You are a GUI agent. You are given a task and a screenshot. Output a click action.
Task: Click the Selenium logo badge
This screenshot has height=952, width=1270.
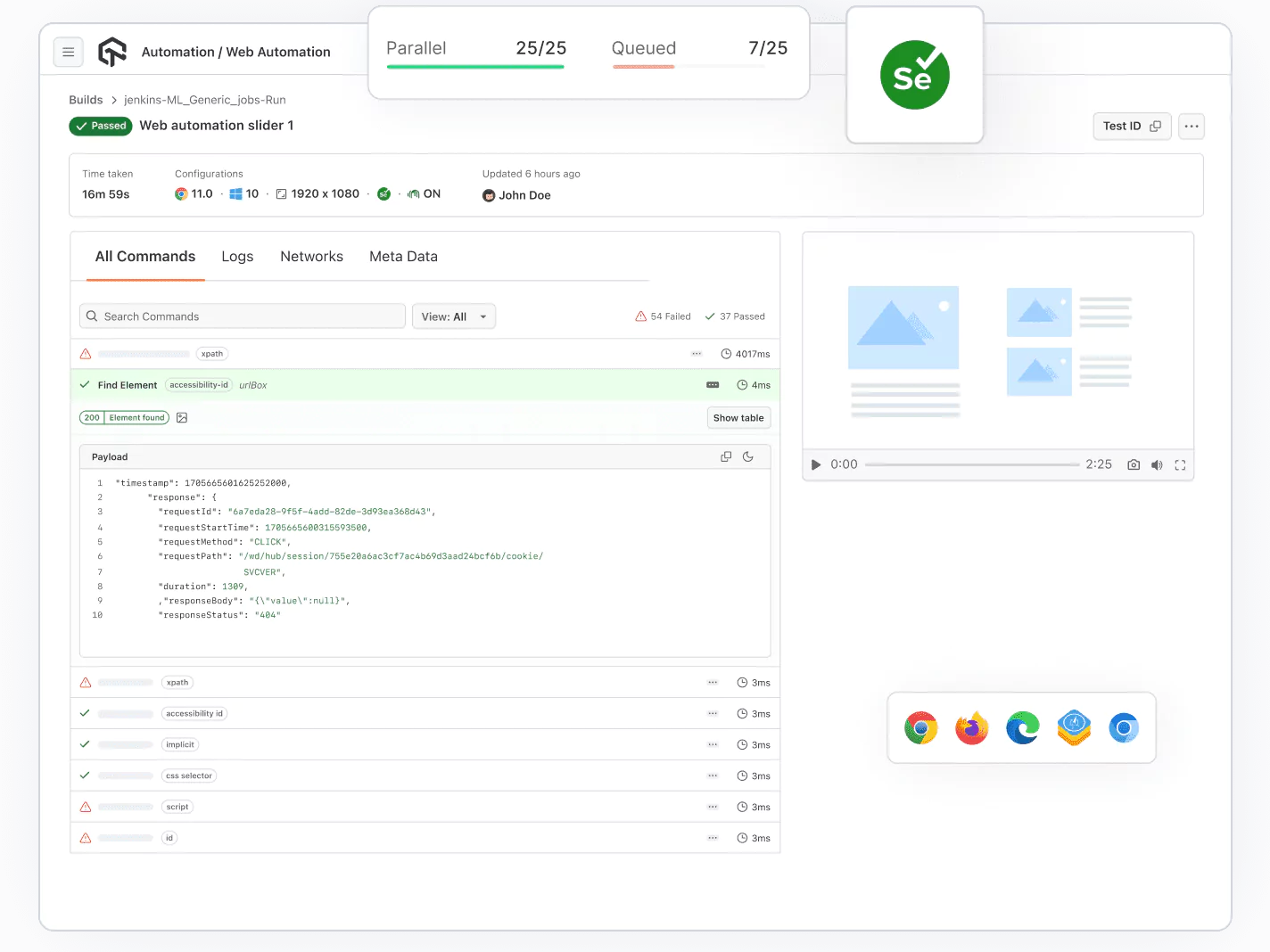click(914, 75)
